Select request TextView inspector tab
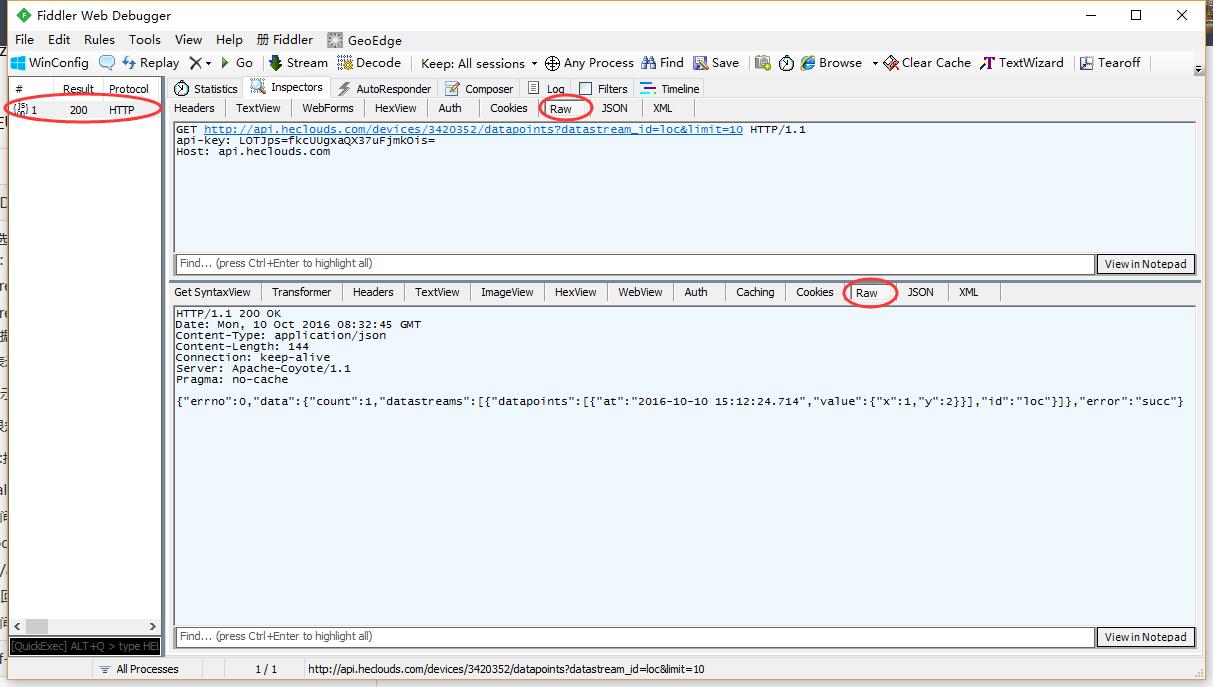This screenshot has height=687, width=1213. click(258, 108)
